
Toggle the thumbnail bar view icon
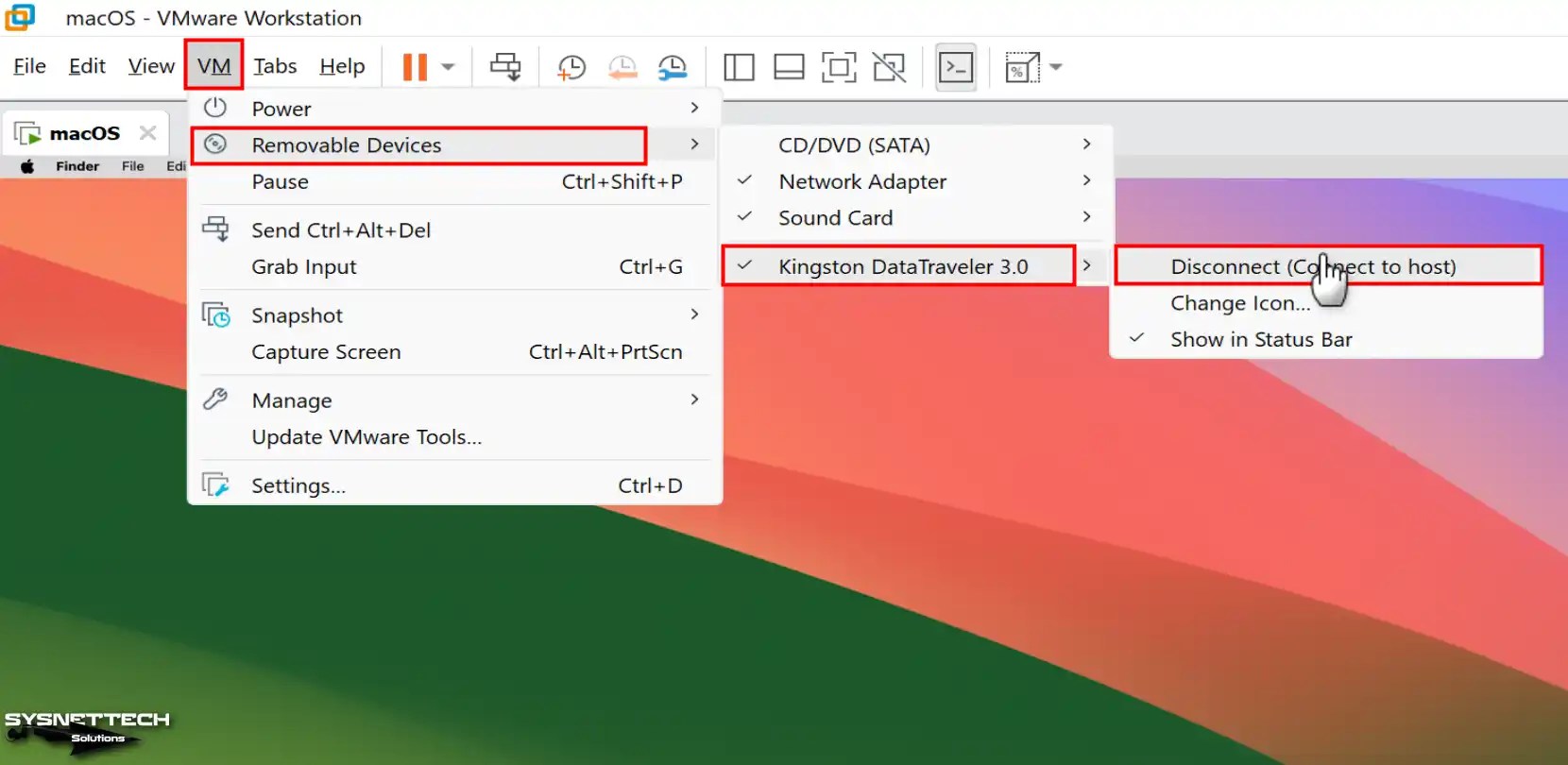789,67
